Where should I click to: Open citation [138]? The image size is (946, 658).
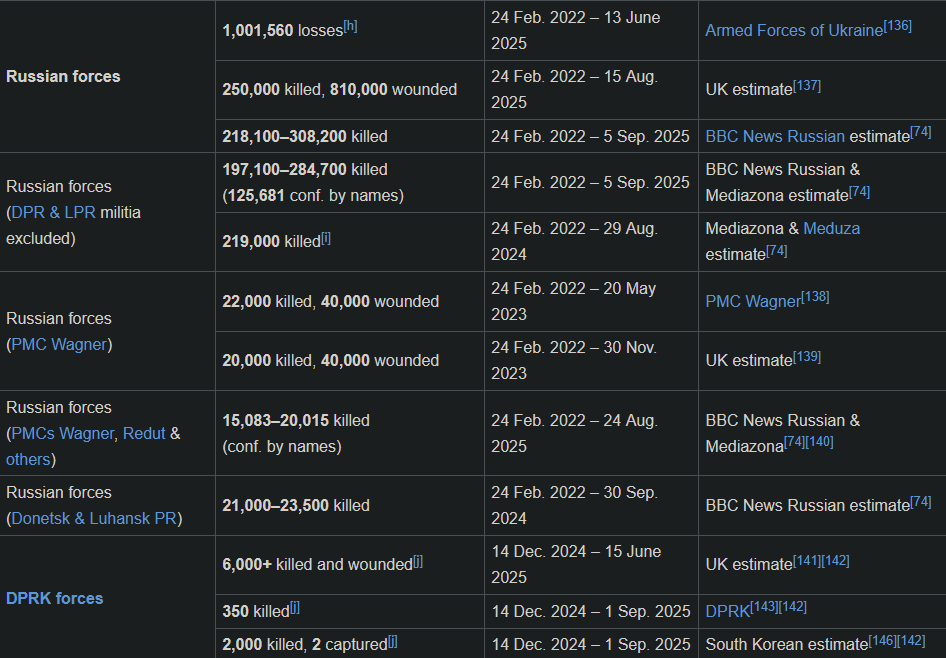click(x=815, y=297)
